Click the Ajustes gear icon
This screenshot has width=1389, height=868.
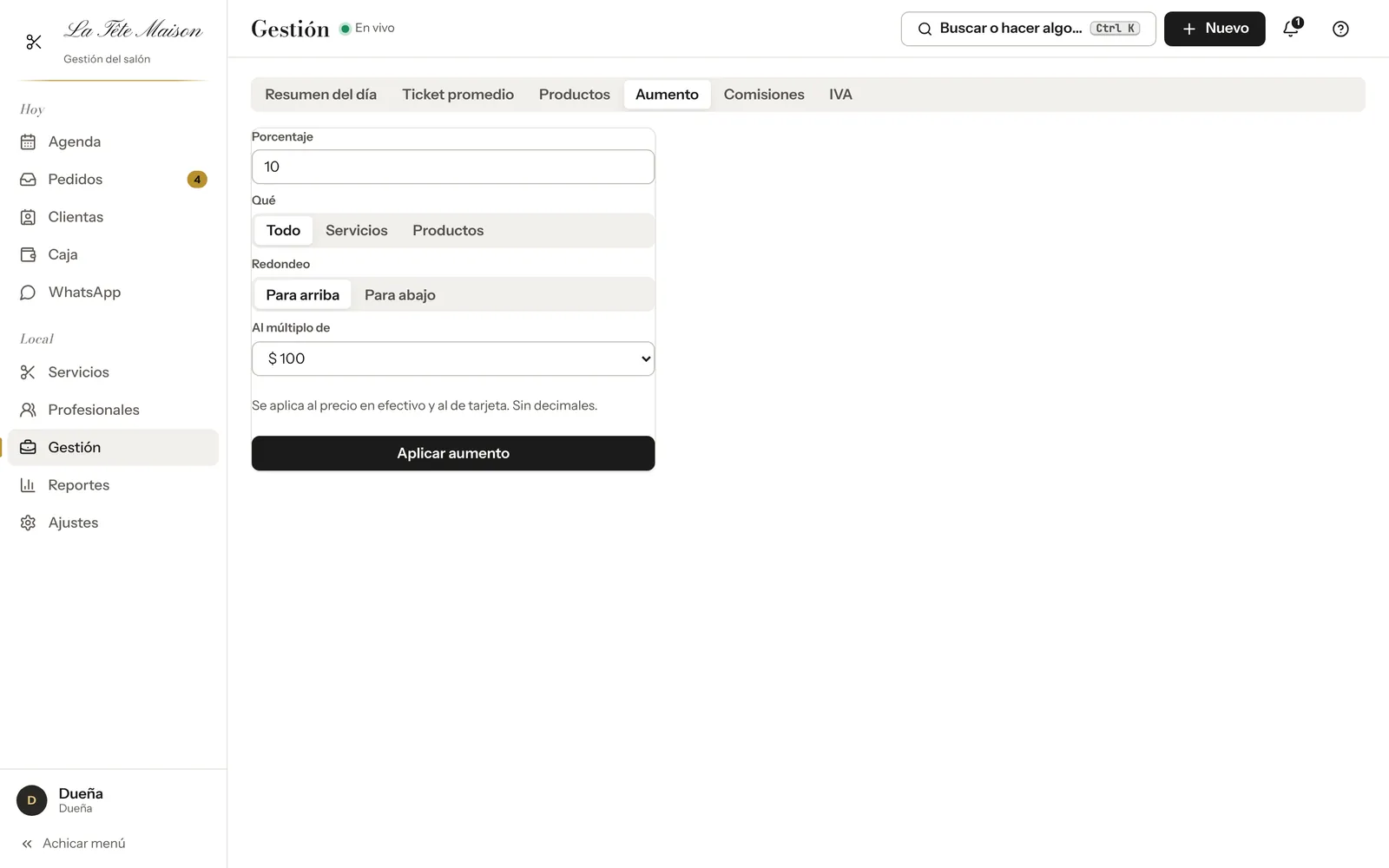[28, 523]
